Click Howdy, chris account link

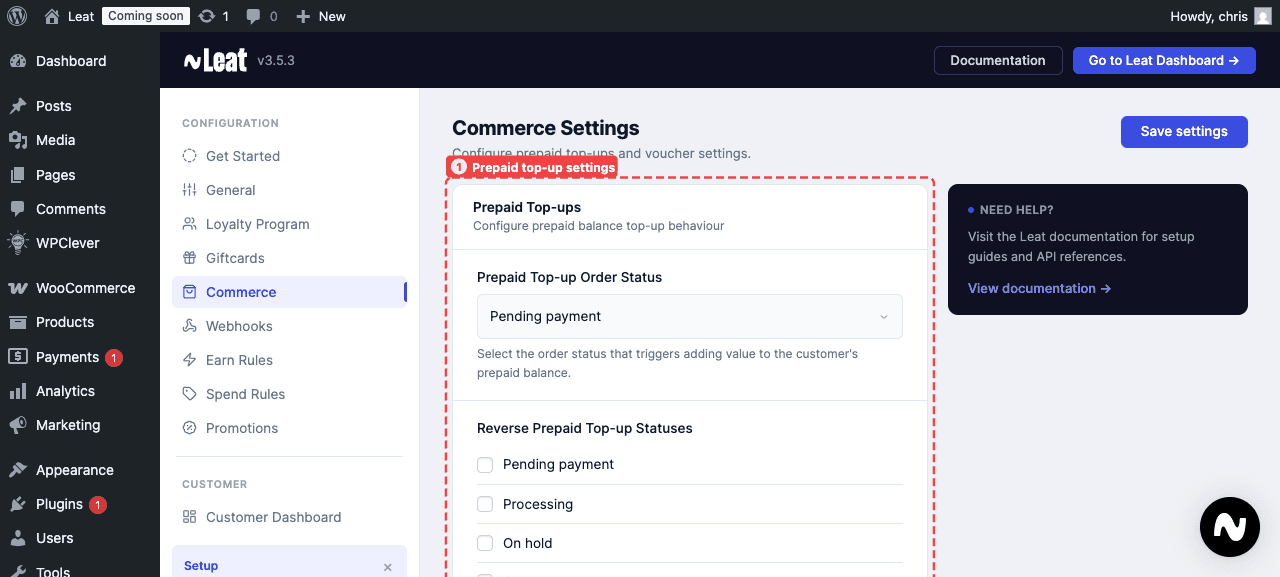(x=1220, y=16)
